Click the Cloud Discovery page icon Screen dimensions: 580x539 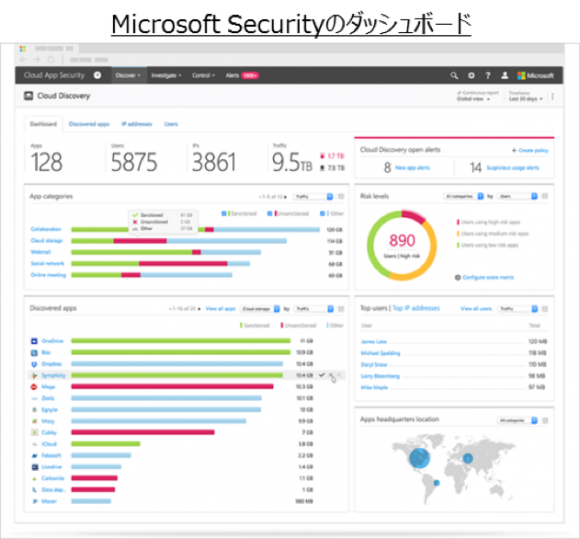point(28,96)
